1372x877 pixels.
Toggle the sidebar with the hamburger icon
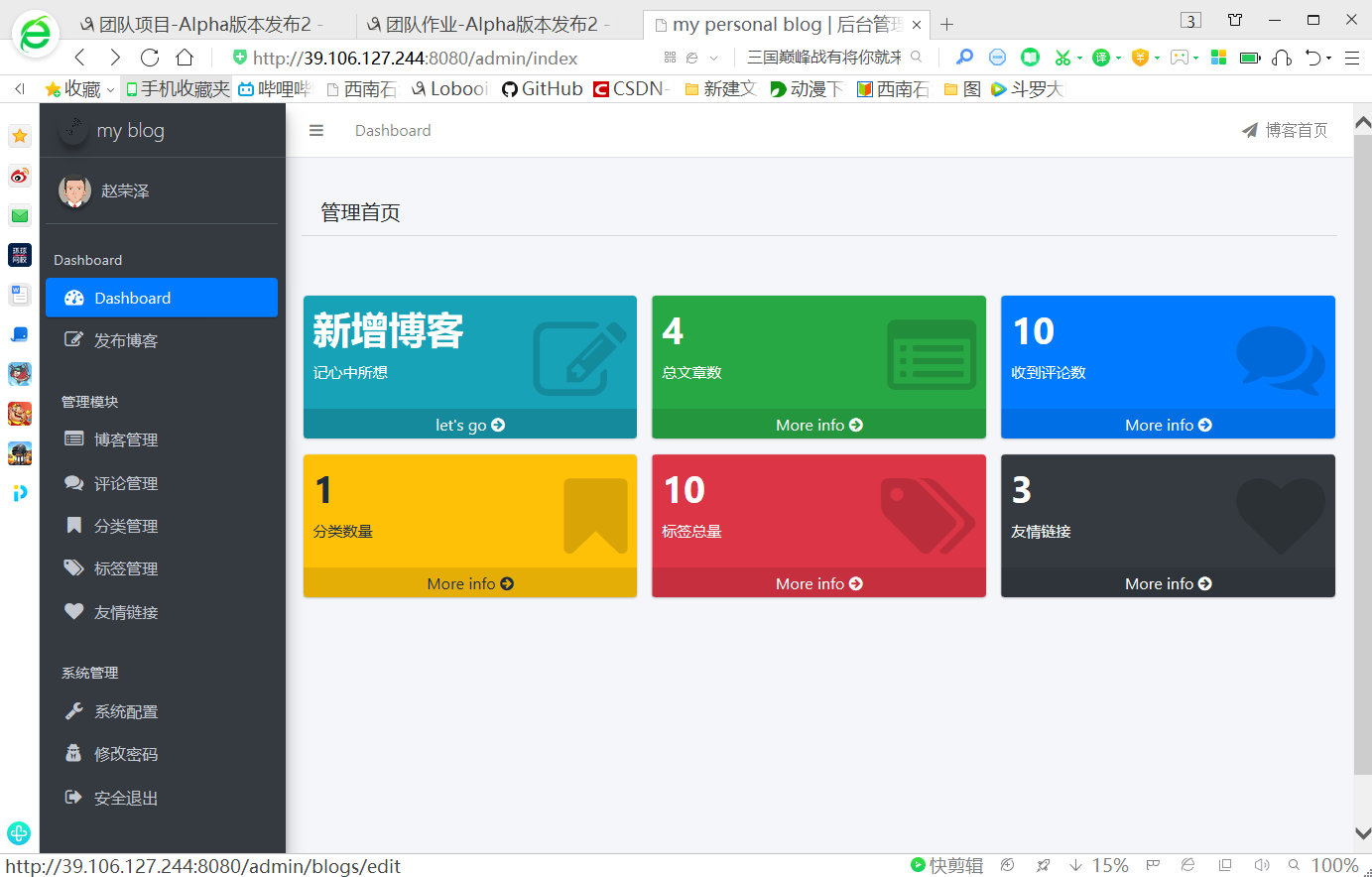coord(315,130)
